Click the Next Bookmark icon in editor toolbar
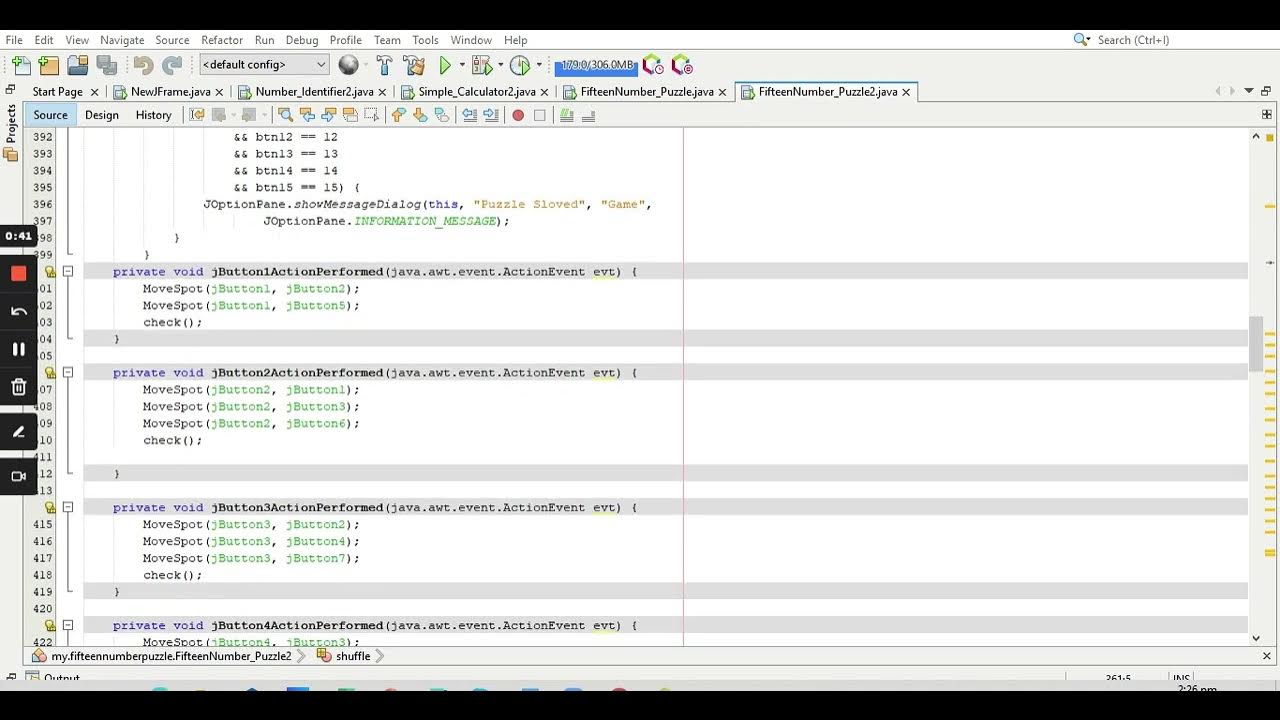The width and height of the screenshot is (1280, 720). (x=420, y=115)
